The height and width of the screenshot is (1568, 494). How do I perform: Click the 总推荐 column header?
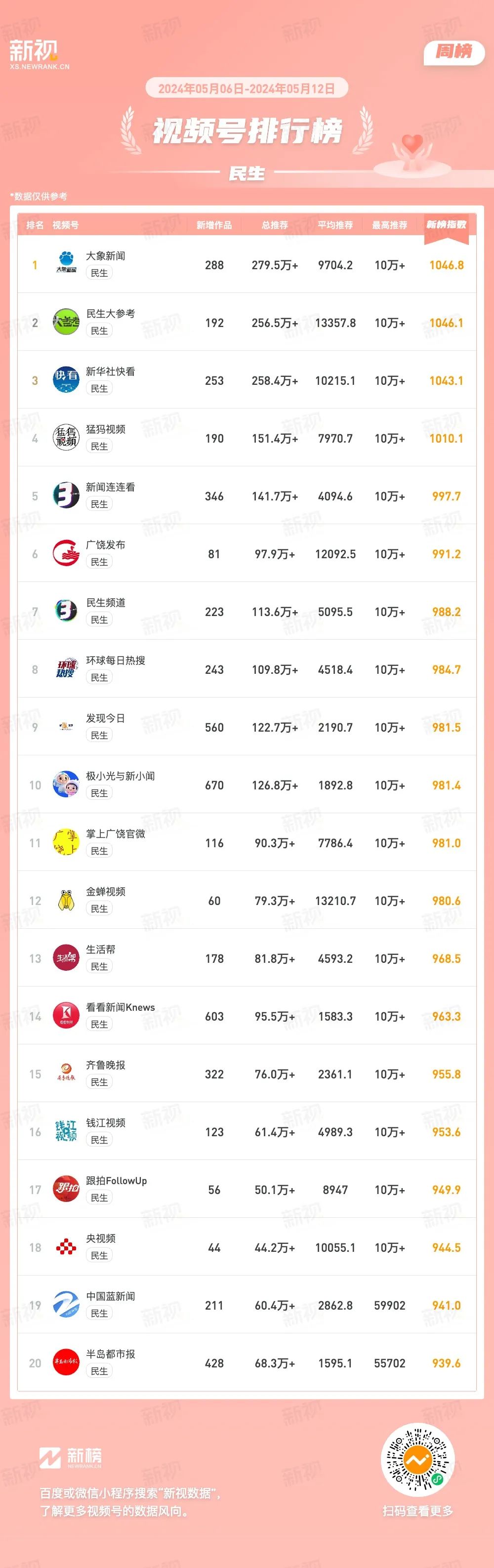[274, 225]
